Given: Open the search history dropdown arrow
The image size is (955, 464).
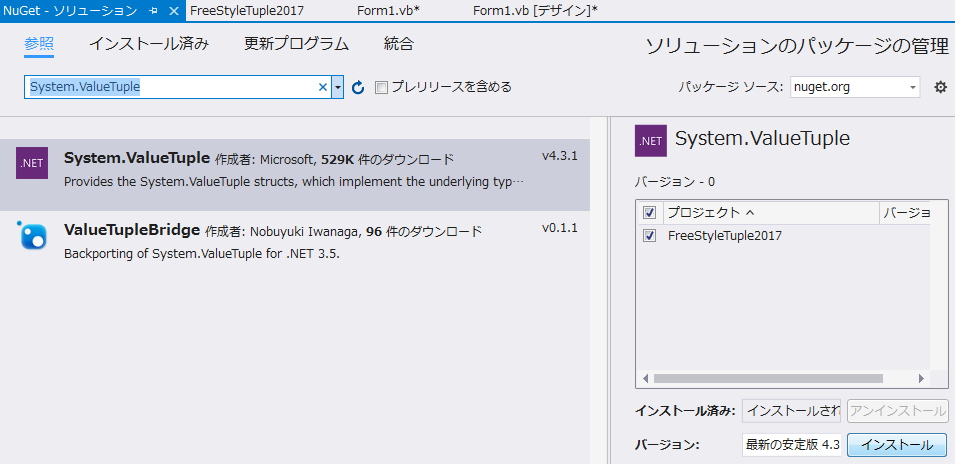Looking at the screenshot, I should tap(338, 87).
